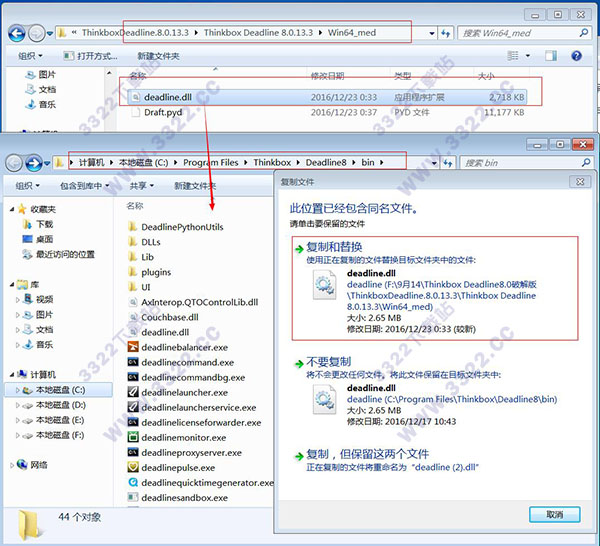
Task: Select AxInterop.QTOControlLib.dll in the file list
Action: 199,302
